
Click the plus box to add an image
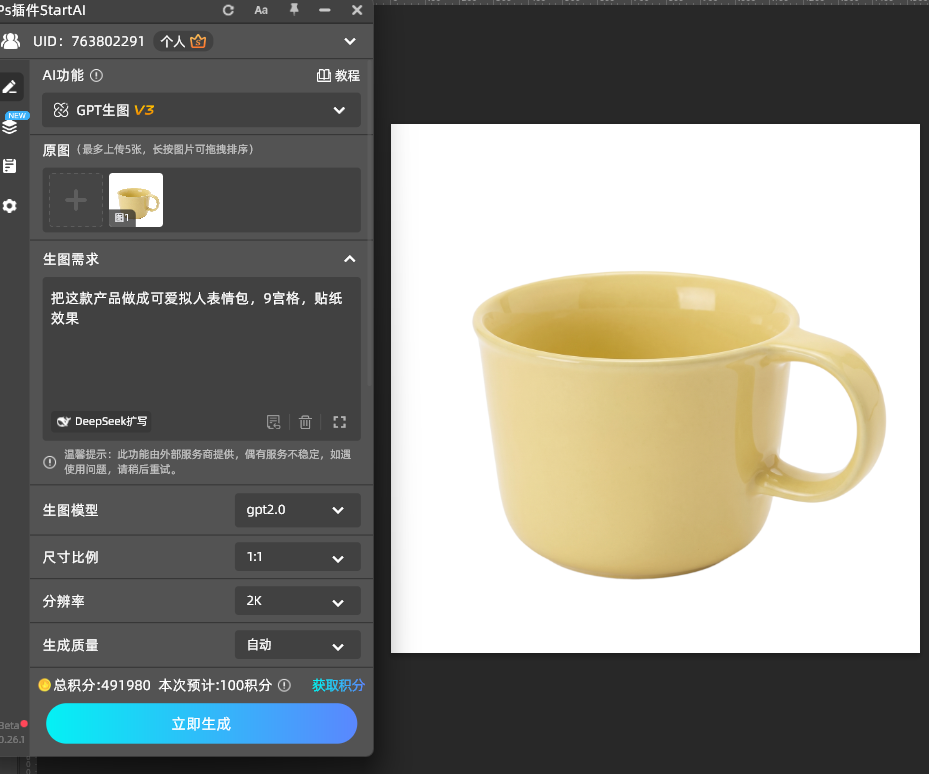point(76,200)
